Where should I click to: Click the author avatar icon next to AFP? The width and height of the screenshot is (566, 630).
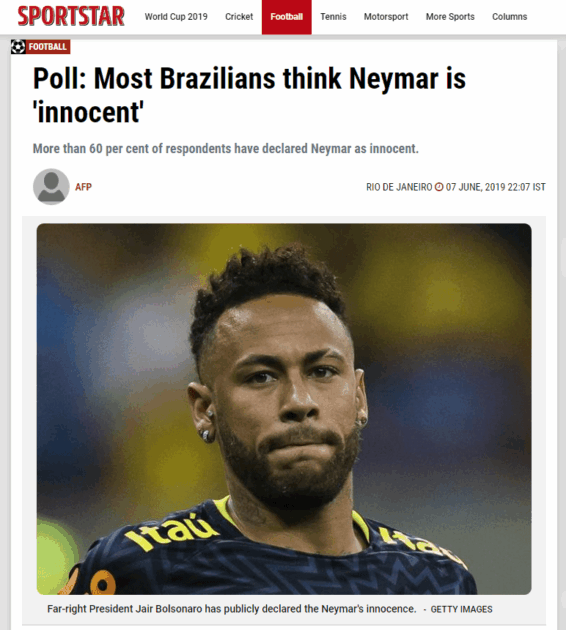[x=51, y=187]
